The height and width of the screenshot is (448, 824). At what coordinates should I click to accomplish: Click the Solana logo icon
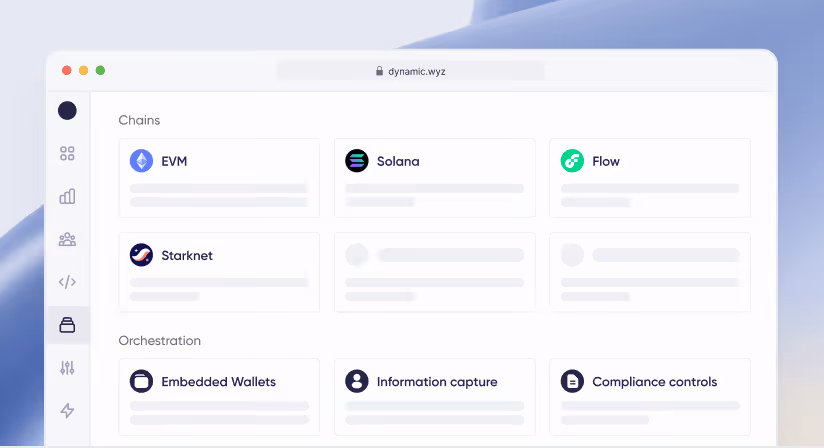pyautogui.click(x=357, y=161)
